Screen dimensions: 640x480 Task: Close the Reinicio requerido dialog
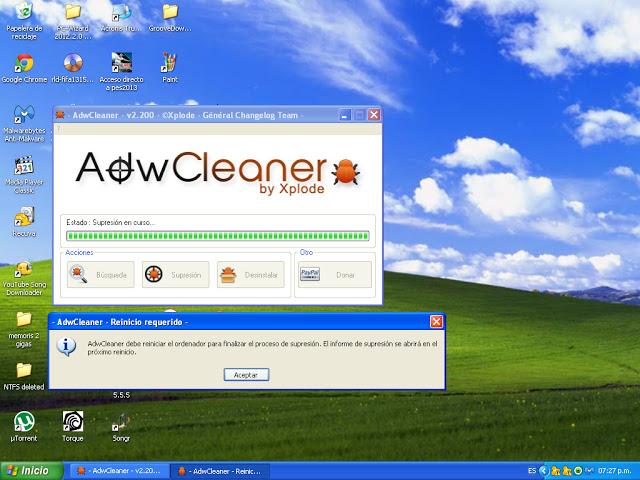click(x=436, y=322)
